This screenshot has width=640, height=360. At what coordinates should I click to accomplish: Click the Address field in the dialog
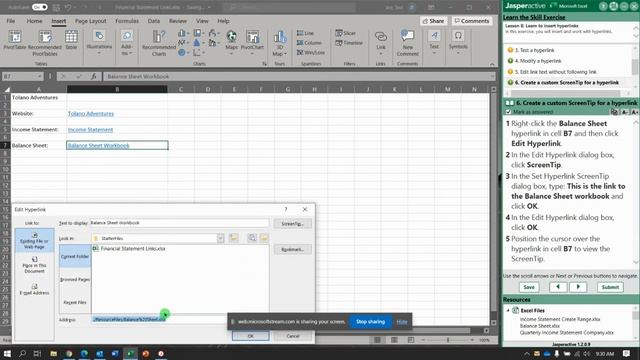159,319
